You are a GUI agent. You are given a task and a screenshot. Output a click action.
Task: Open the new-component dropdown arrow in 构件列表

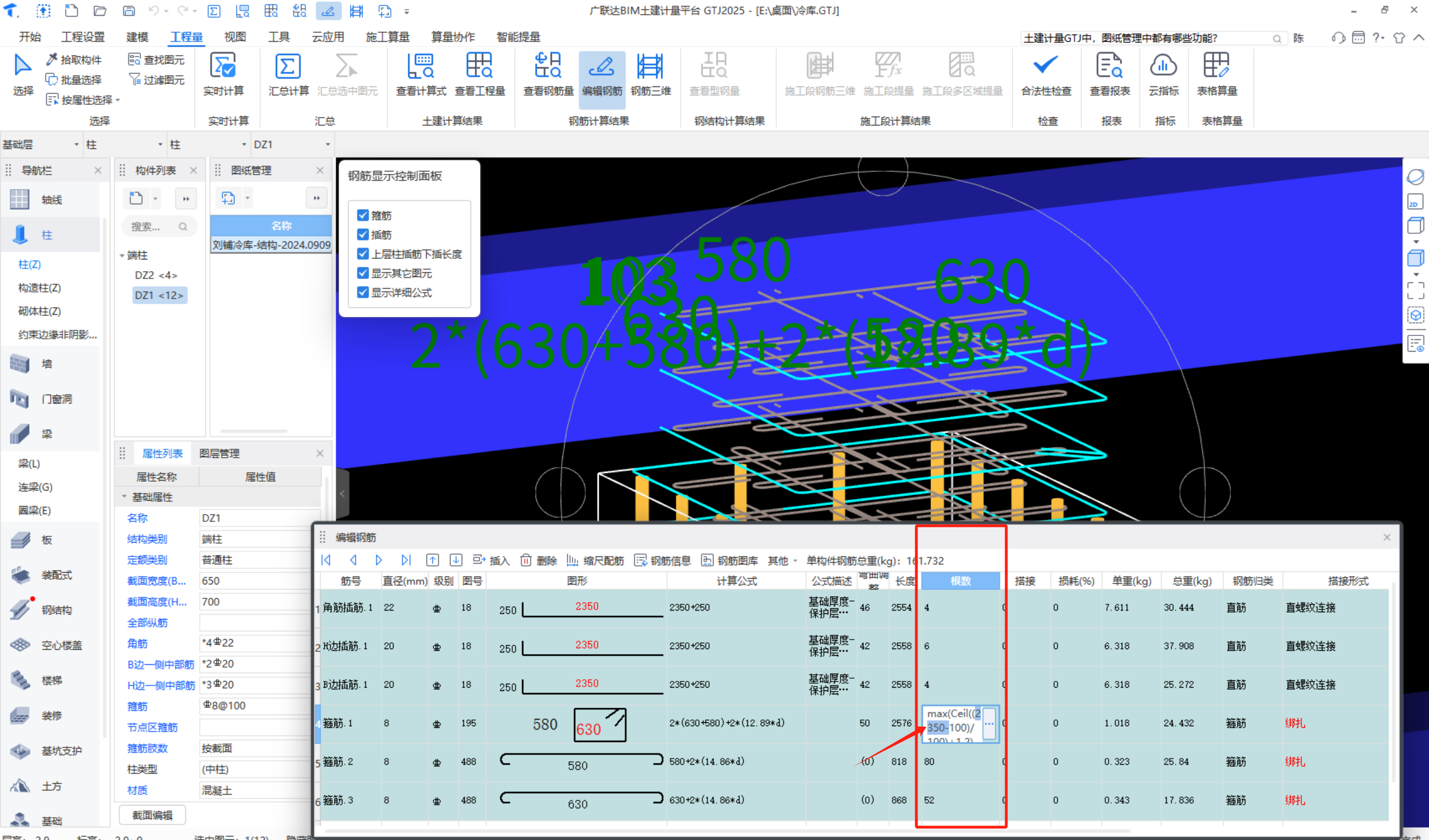click(155, 198)
